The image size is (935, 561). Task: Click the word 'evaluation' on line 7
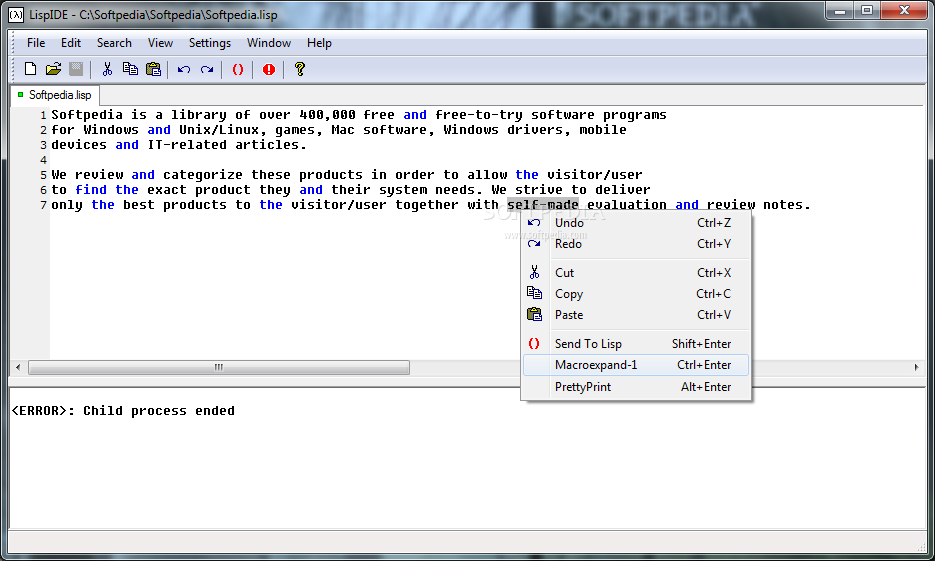627,205
